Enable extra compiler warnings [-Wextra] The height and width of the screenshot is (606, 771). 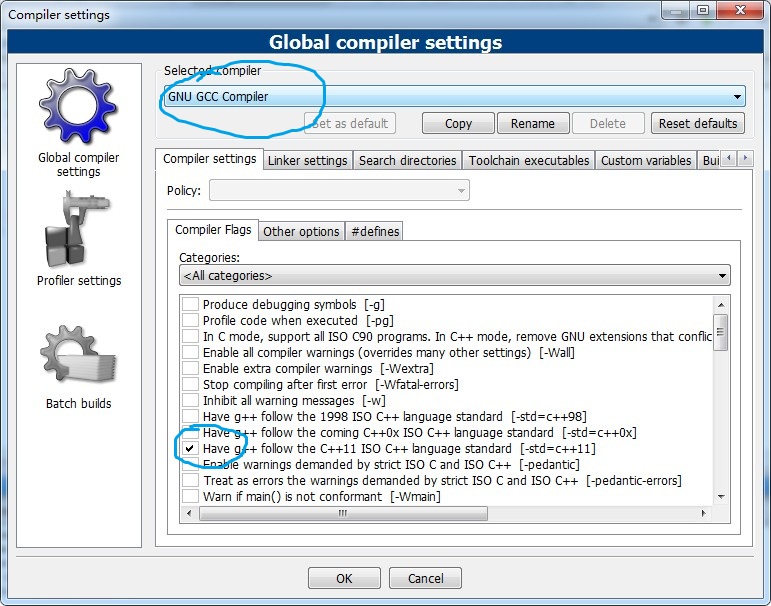[x=190, y=368]
